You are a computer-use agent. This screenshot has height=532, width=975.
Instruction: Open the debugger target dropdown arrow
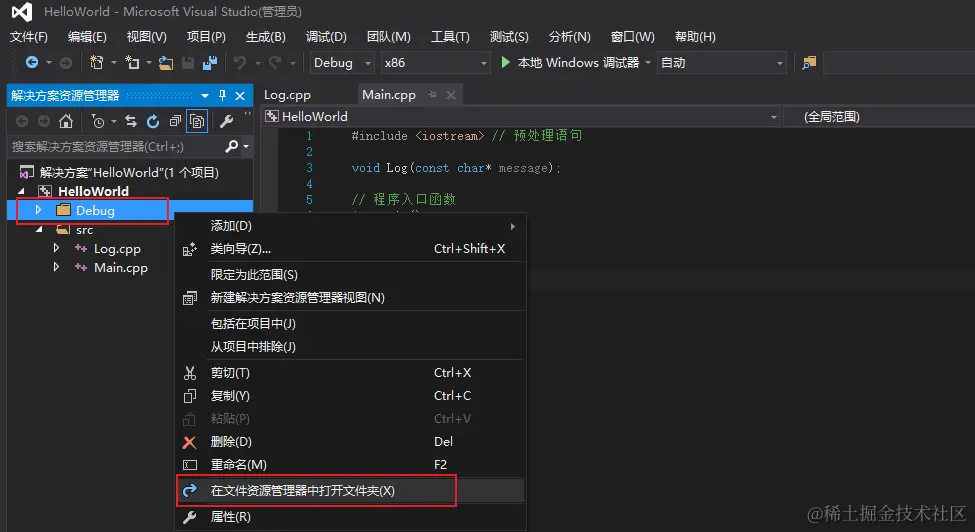pos(647,63)
